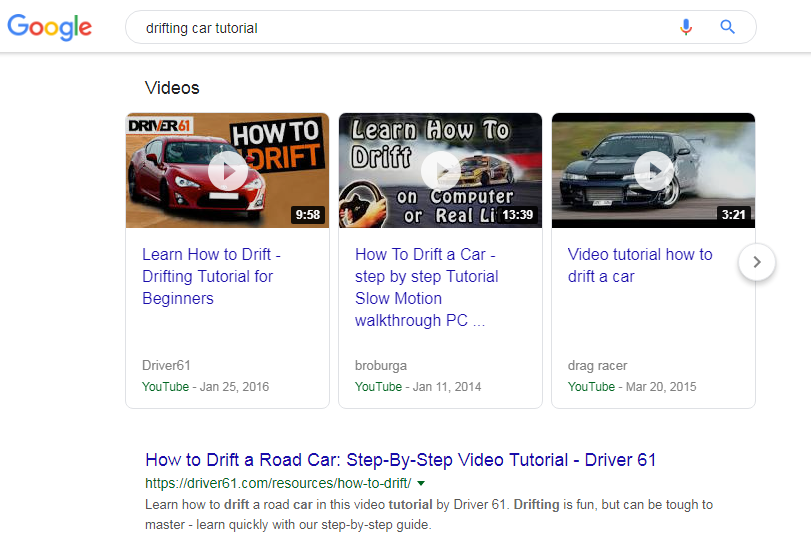Click the result snippet about Driver 61

[x=429, y=514]
